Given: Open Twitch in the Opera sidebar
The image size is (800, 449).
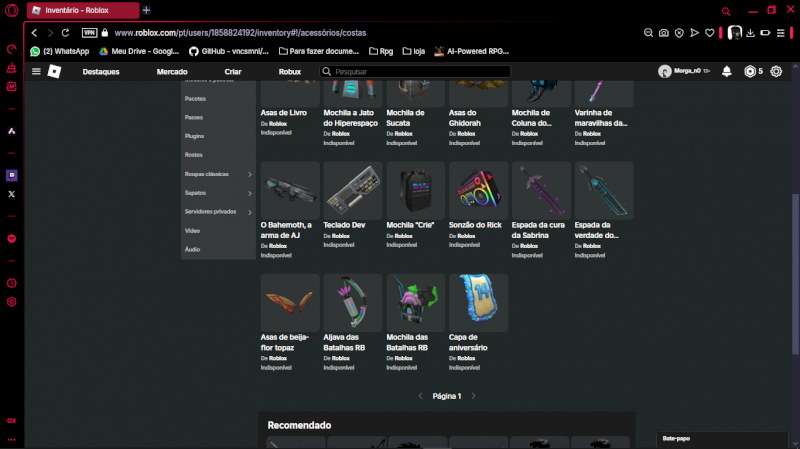Looking at the screenshot, I should point(12,175).
